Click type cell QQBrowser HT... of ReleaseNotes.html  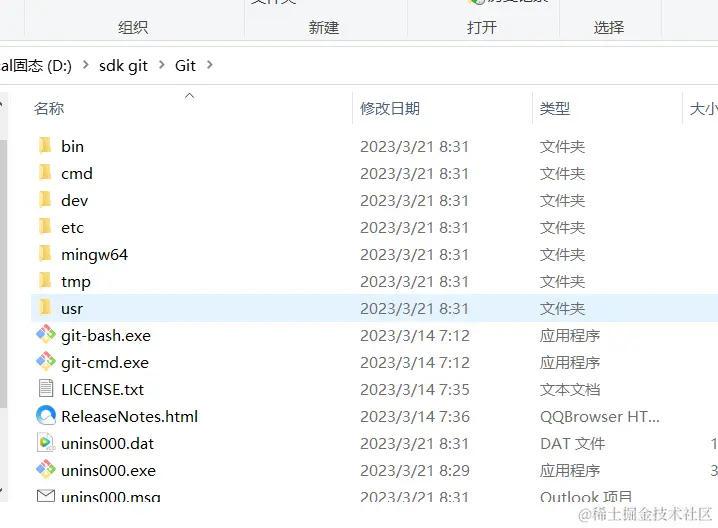[x=599, y=417]
